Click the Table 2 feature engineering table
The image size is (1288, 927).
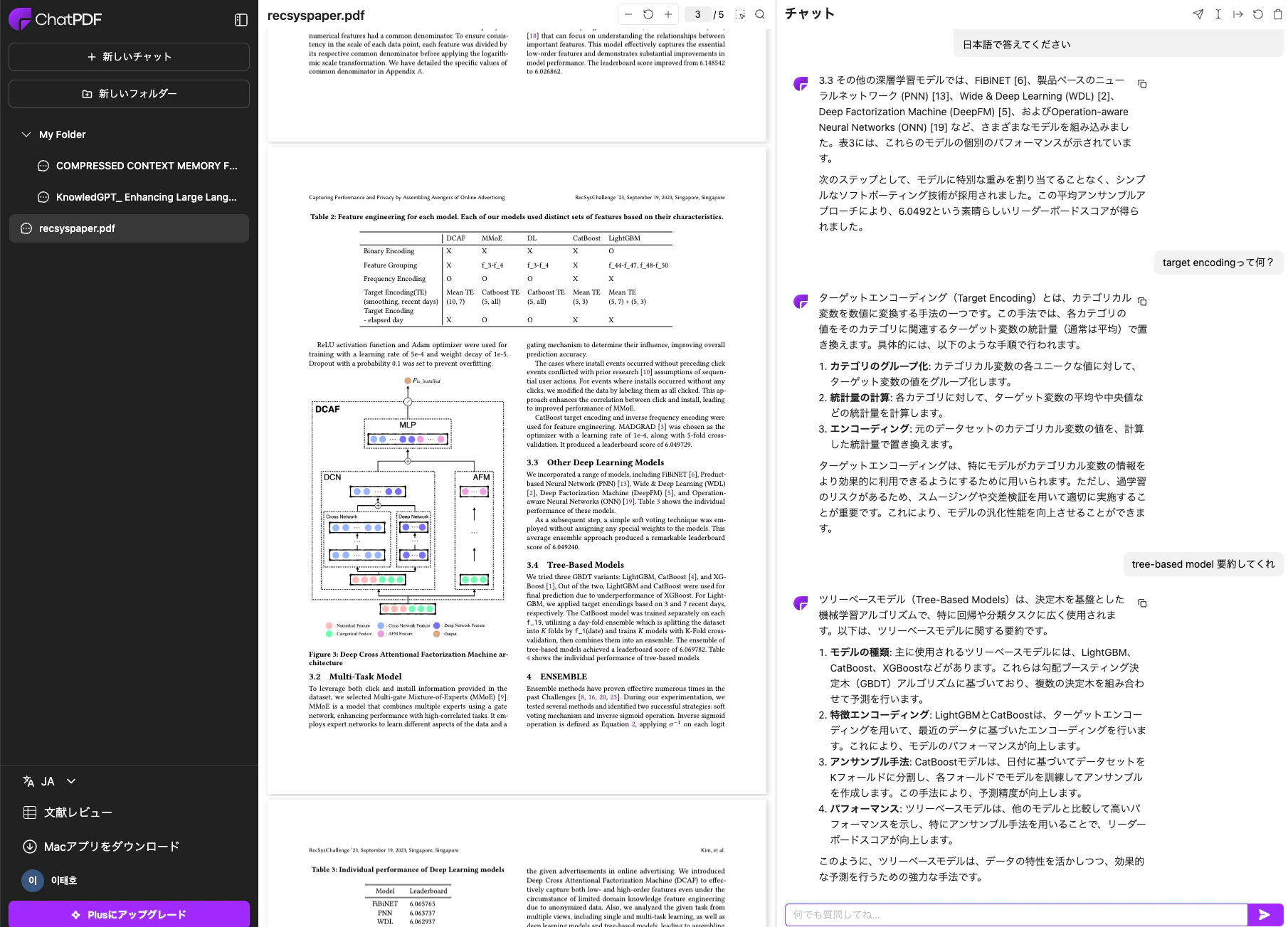pos(517,279)
